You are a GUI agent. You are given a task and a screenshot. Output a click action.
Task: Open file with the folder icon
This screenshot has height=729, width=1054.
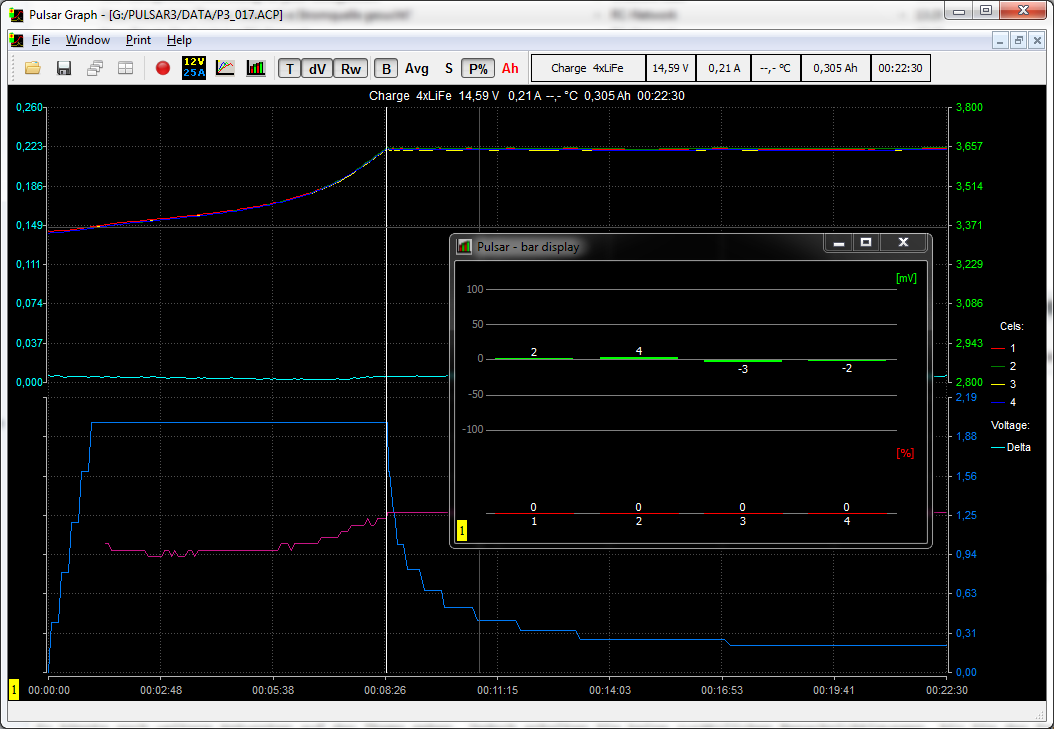33,68
